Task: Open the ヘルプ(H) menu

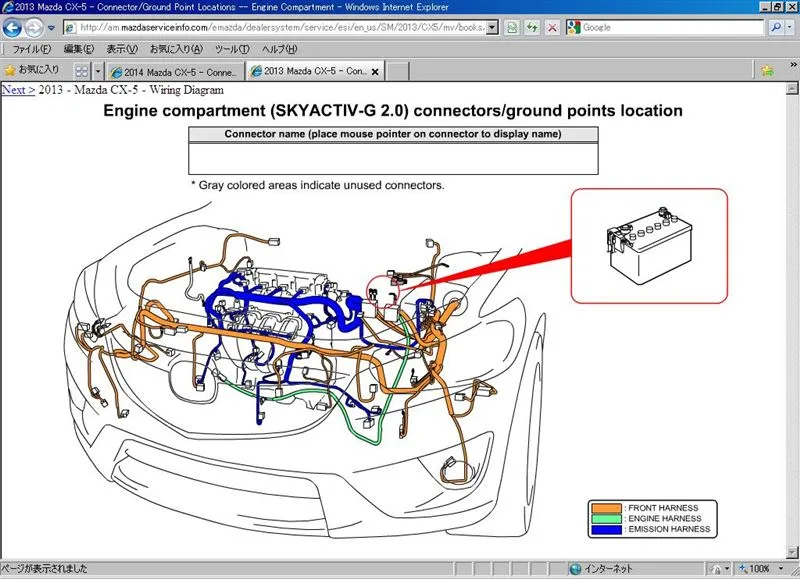Action: pyautogui.click(x=279, y=49)
